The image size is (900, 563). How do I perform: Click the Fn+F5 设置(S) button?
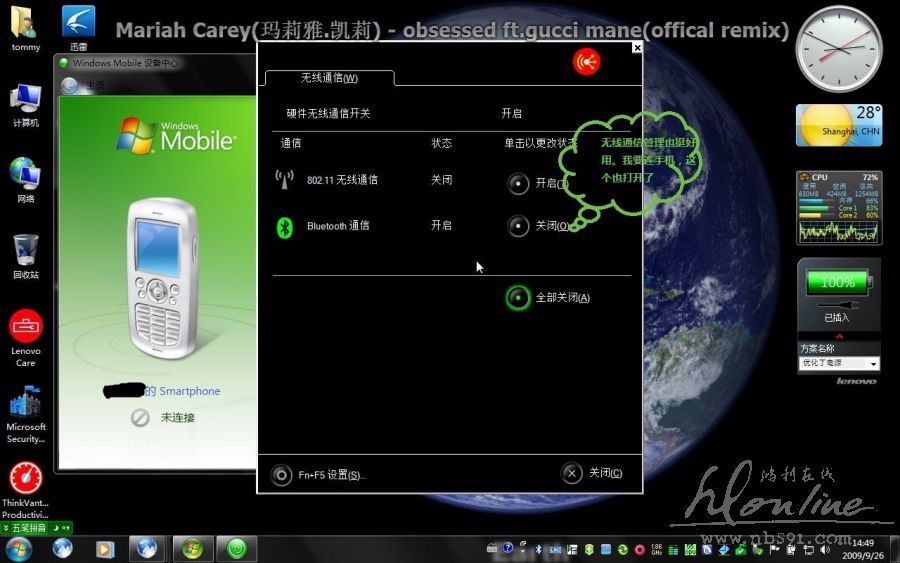tap(318, 475)
